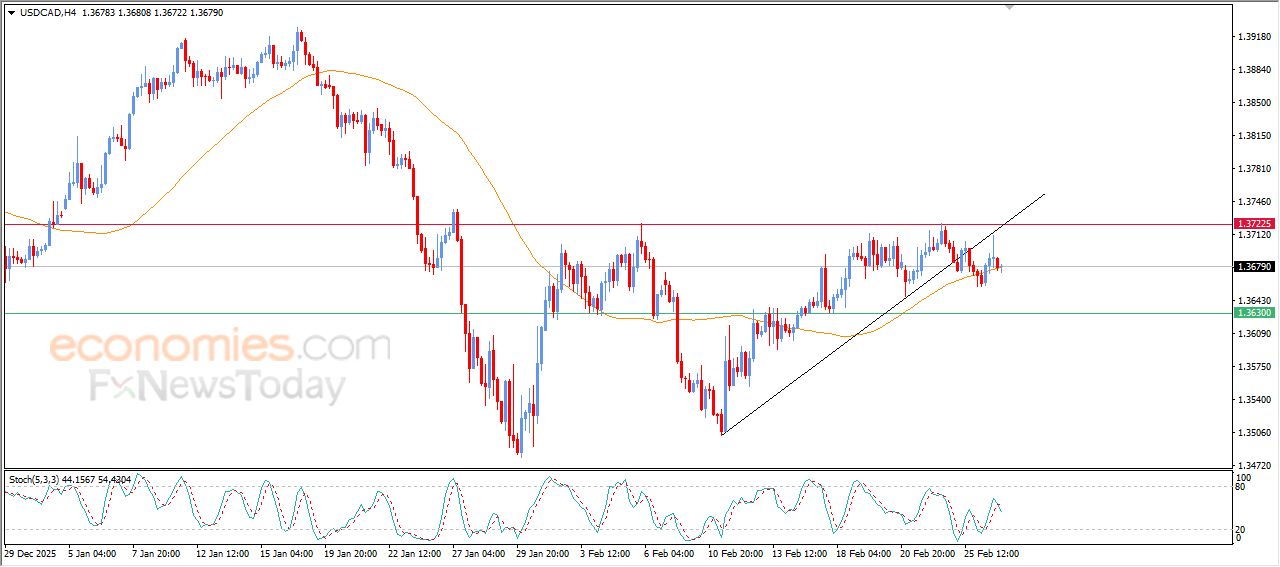Click the 1.34720 price scale label

(x=1253, y=466)
